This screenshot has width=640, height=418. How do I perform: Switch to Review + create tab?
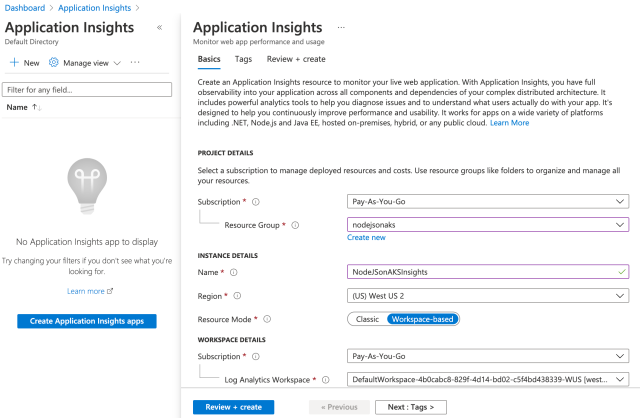tap(296, 59)
